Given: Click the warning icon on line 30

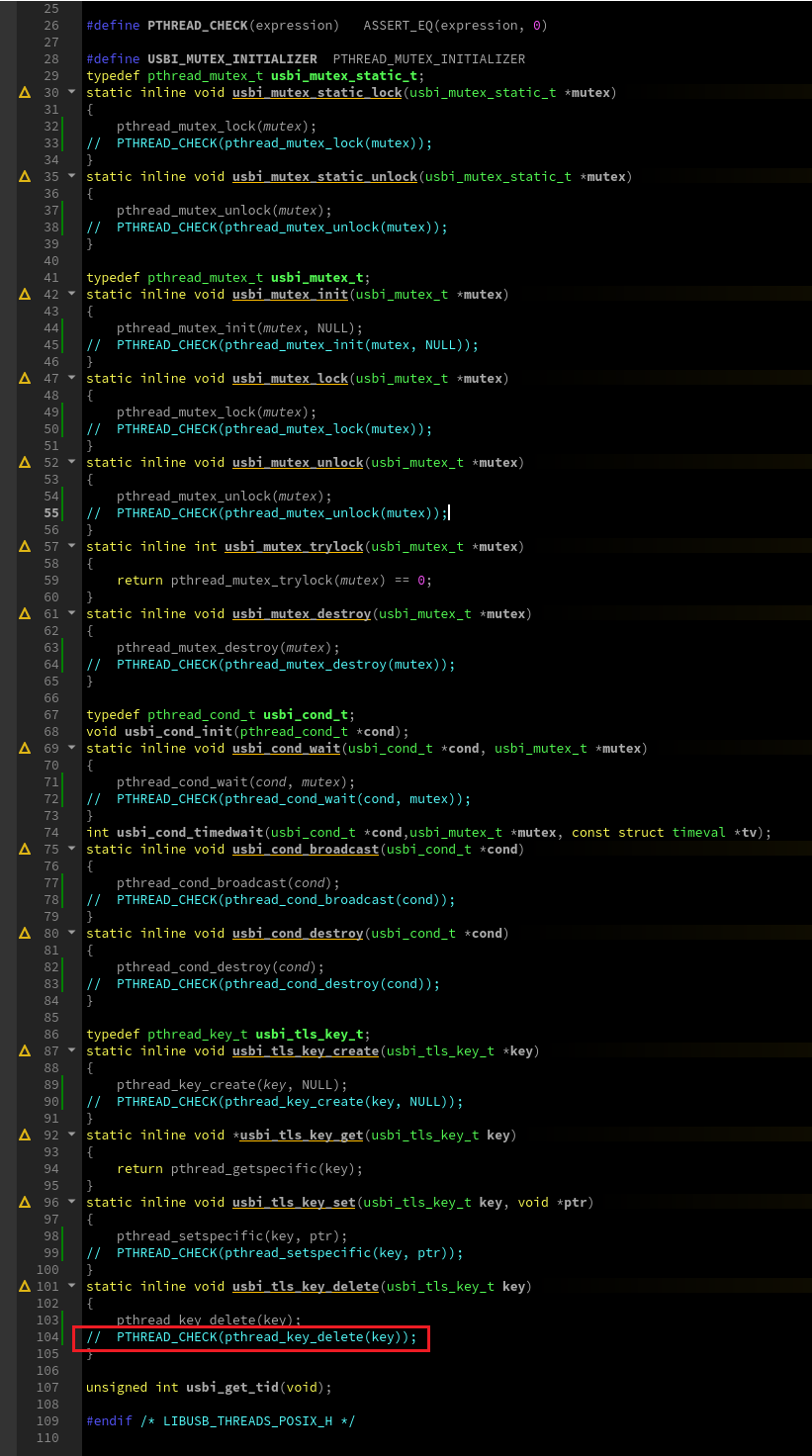Looking at the screenshot, I should point(25,93).
